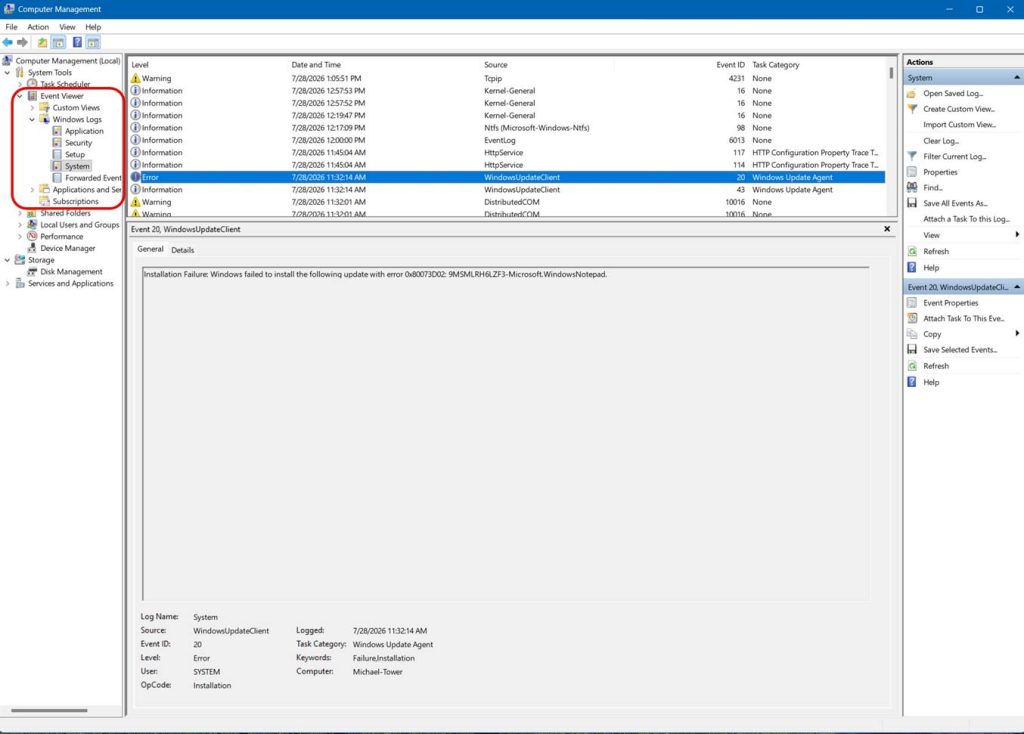The width and height of the screenshot is (1024, 734).
Task: Click the Up one level folder icon
Action: [42, 42]
